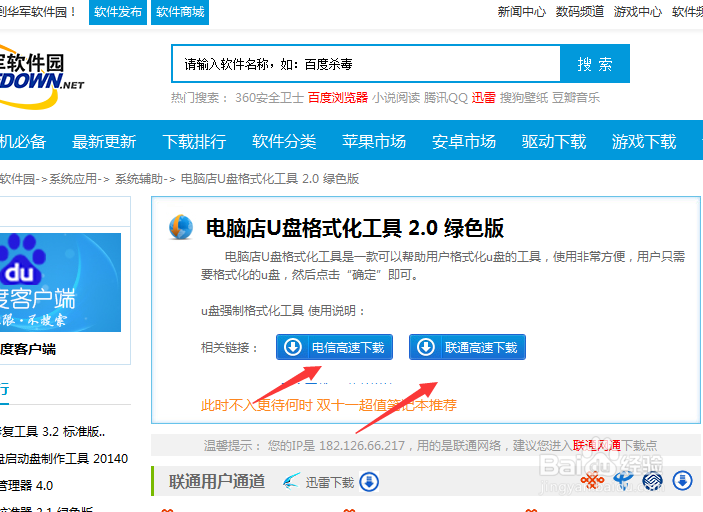The image size is (703, 512).
Task: Click the software icon beside the page title
Action: (181, 227)
